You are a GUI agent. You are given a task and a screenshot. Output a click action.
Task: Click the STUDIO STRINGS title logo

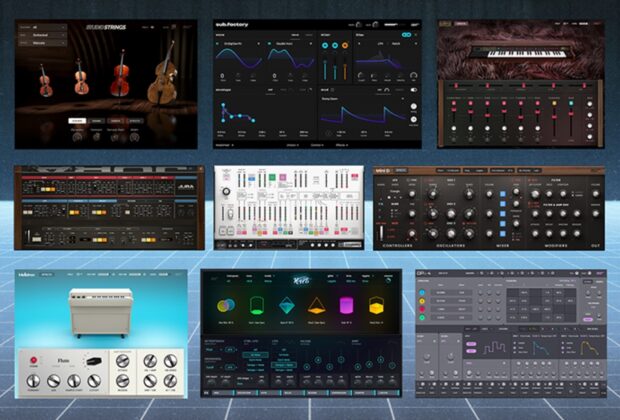pyautogui.click(x=106, y=27)
